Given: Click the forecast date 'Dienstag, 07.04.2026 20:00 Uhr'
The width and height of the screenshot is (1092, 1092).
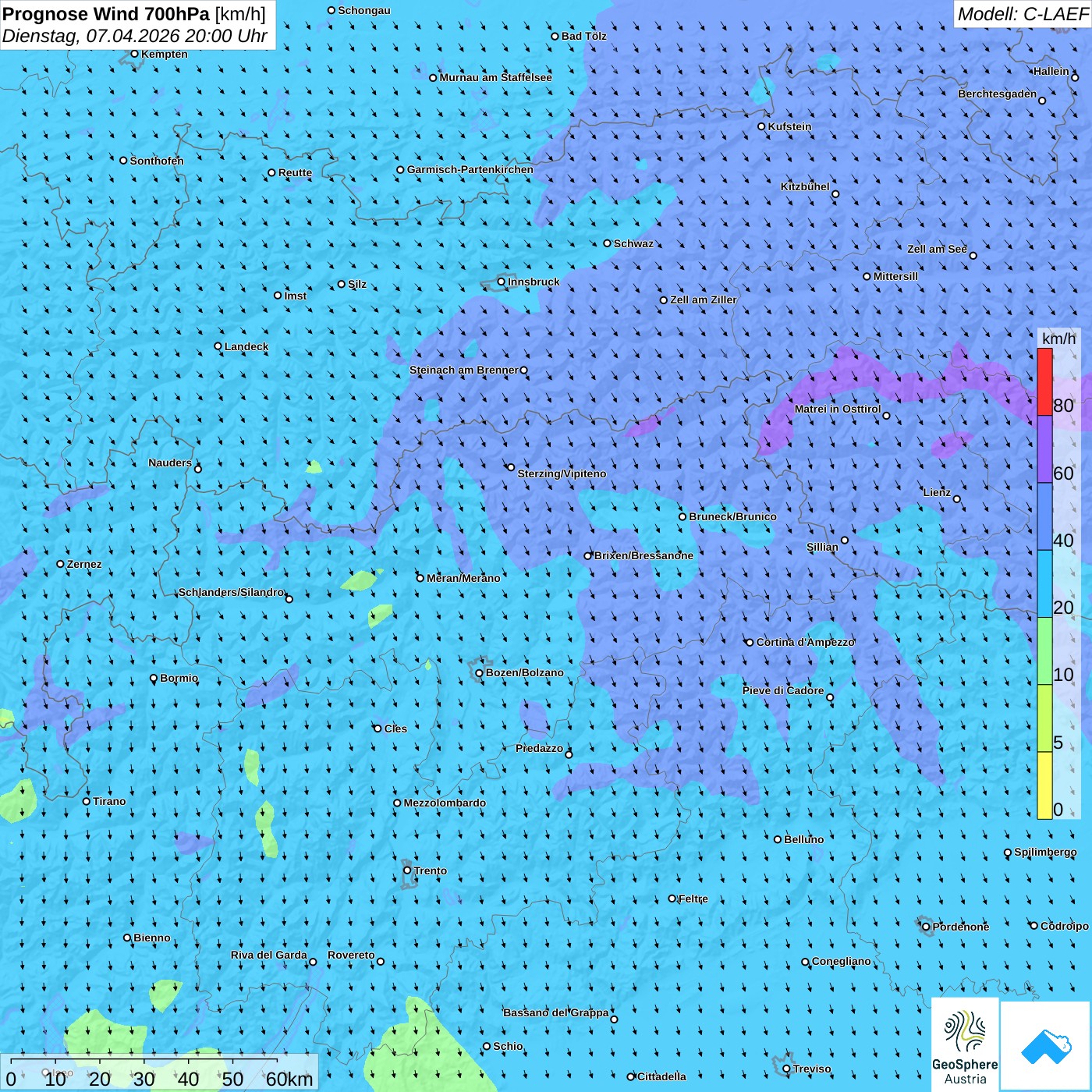Looking at the screenshot, I should pyautogui.click(x=135, y=36).
